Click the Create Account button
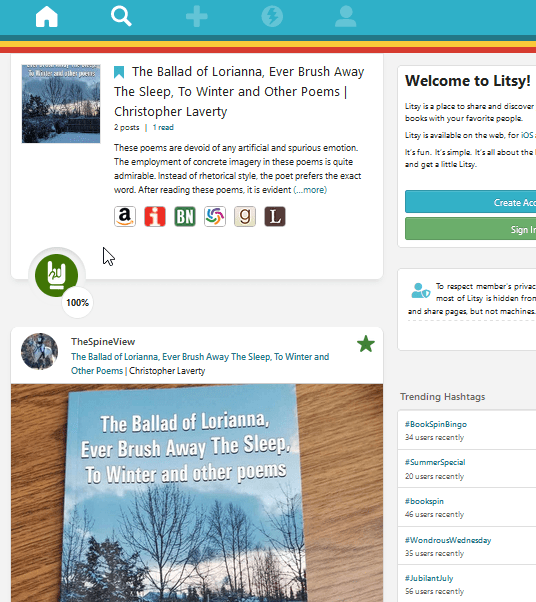Screen dimensions: 536x602 click(x=471, y=202)
